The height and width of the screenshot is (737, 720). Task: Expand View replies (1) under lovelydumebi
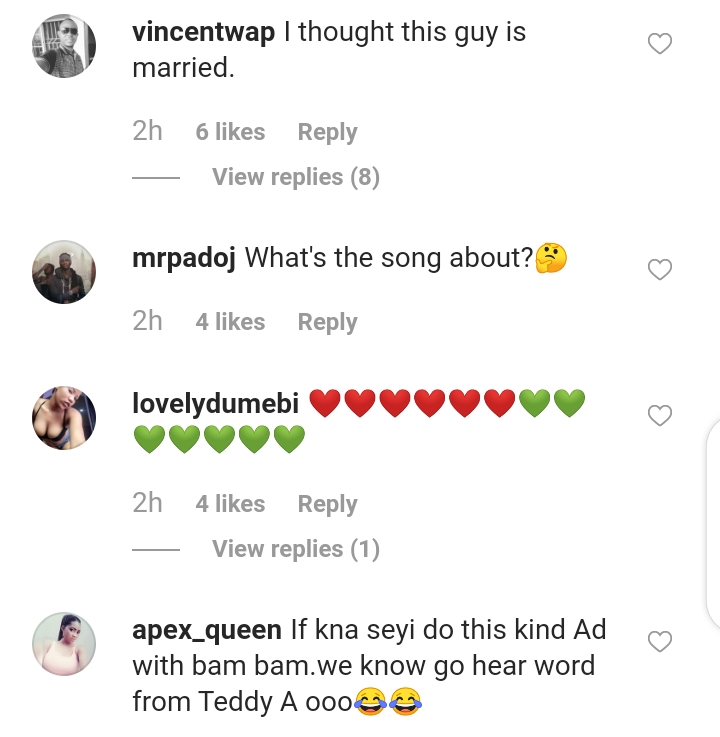point(295,549)
